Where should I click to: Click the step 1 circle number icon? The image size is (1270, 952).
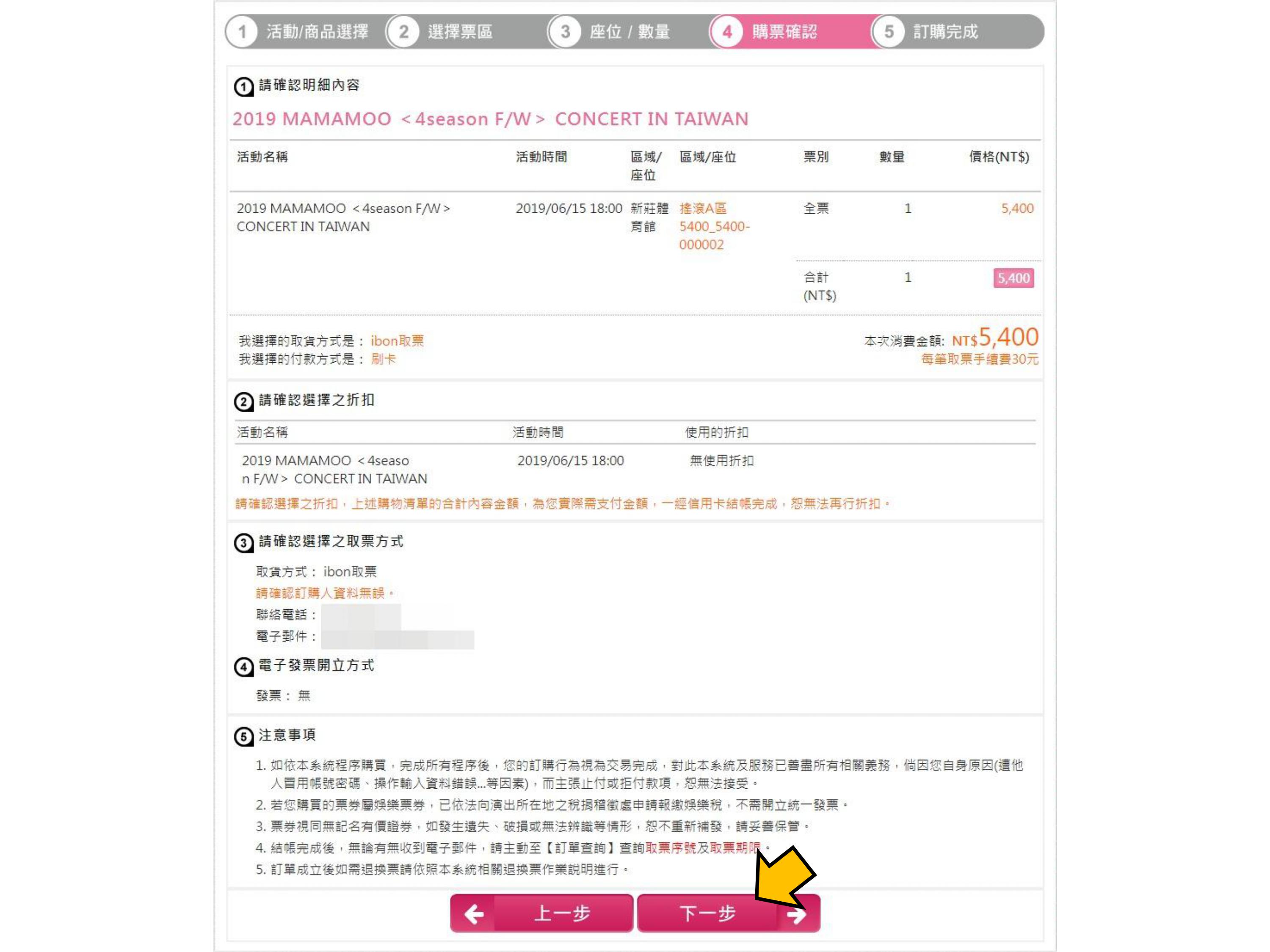[242, 32]
